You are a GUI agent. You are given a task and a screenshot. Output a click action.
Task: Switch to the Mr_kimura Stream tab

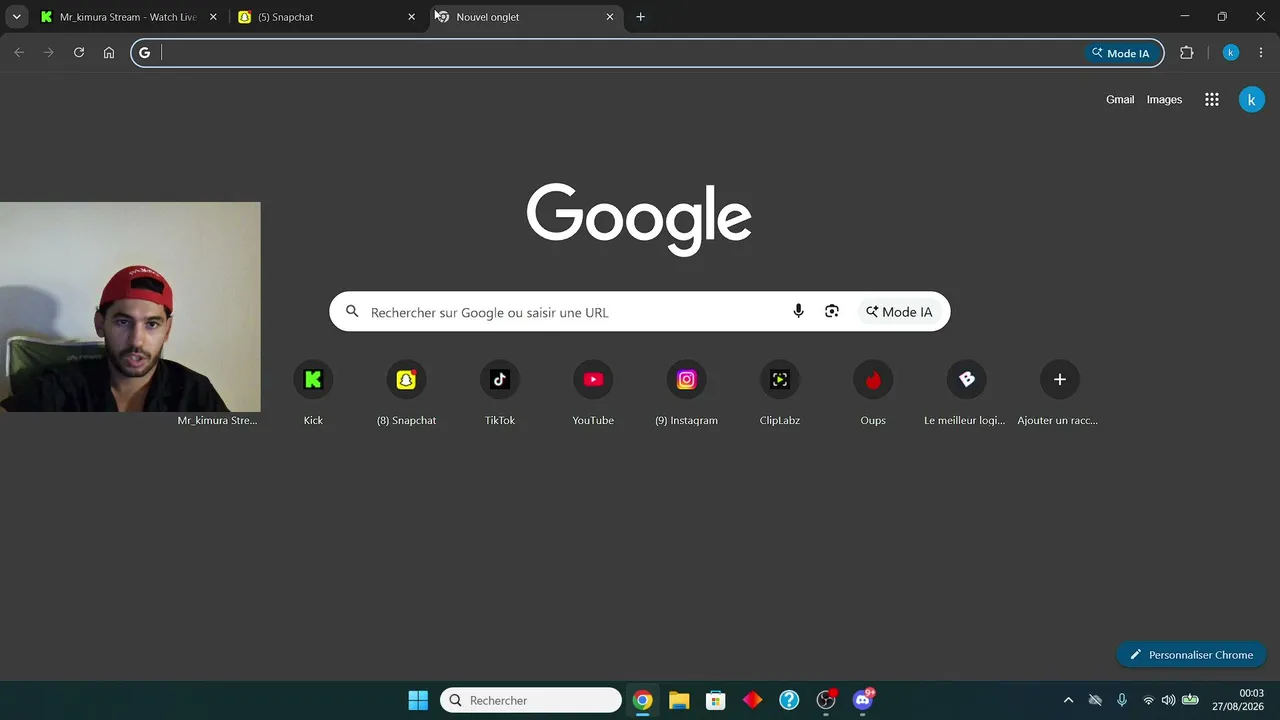click(128, 17)
